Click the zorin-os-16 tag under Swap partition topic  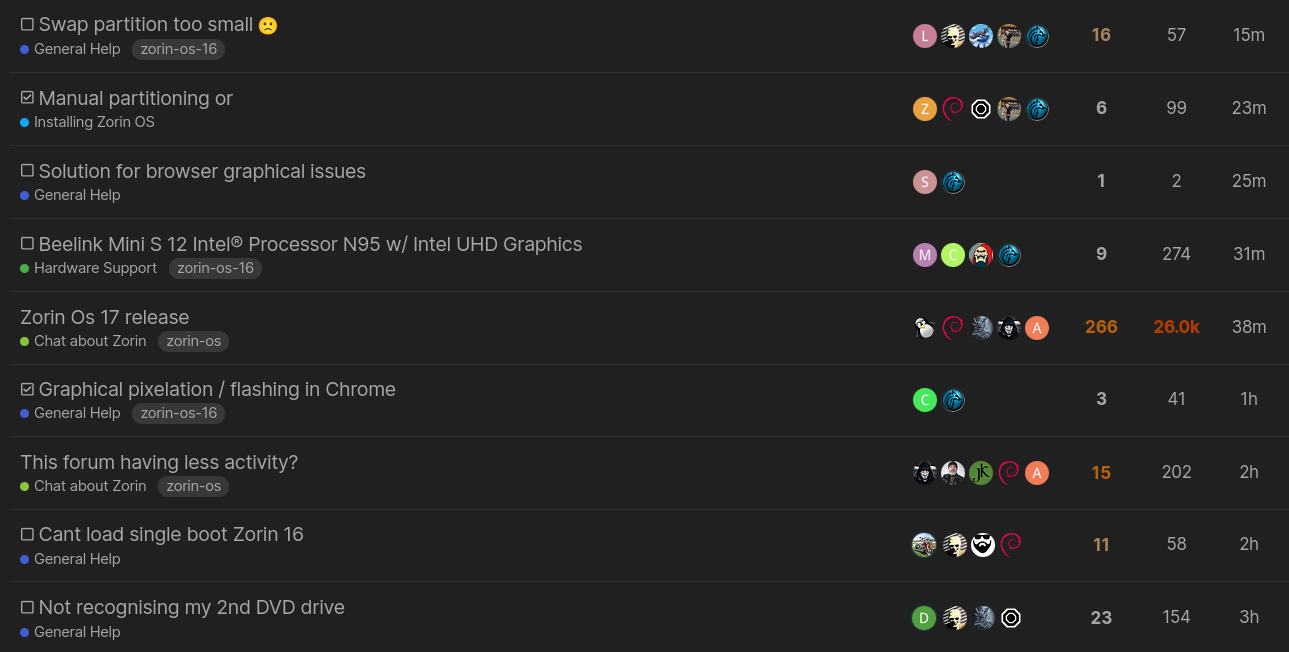click(179, 49)
